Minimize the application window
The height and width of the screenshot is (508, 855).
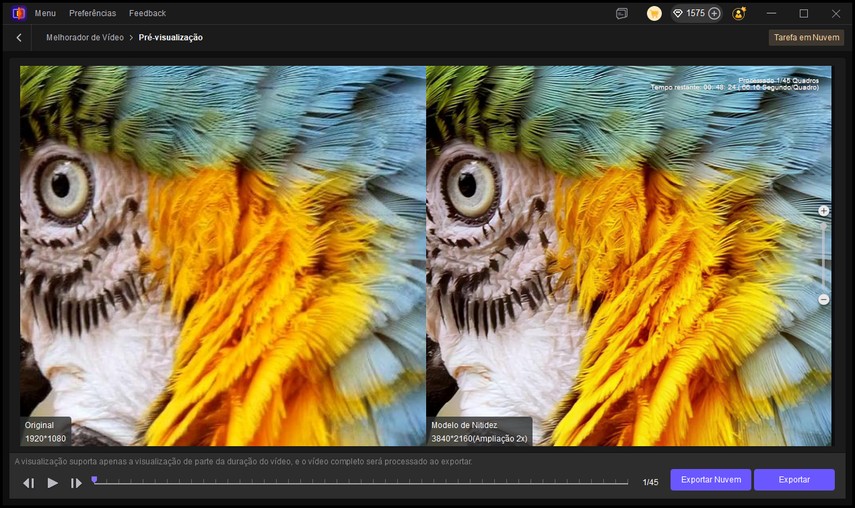[x=771, y=13]
